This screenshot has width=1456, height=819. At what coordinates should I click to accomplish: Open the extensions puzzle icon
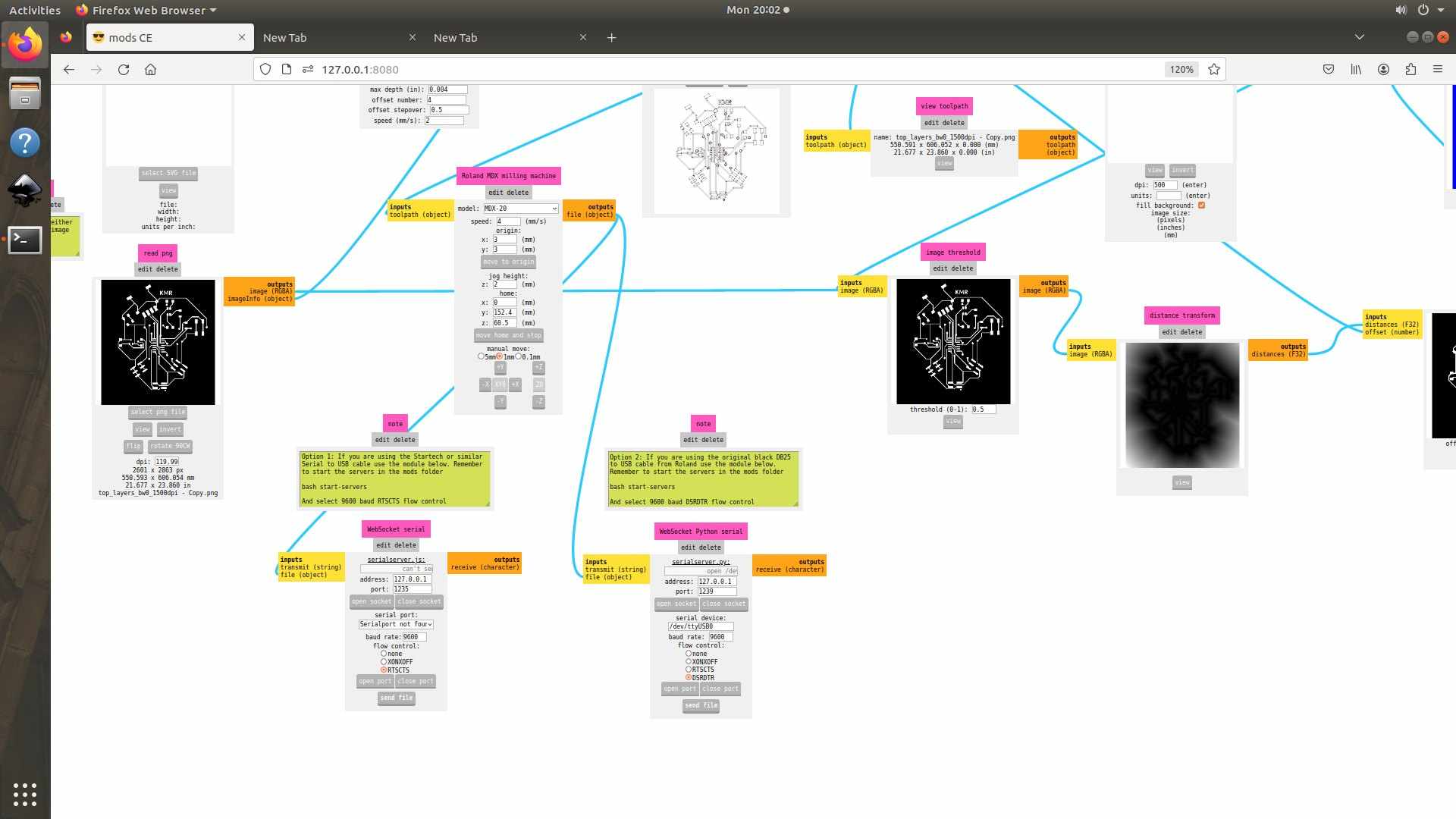click(1410, 69)
